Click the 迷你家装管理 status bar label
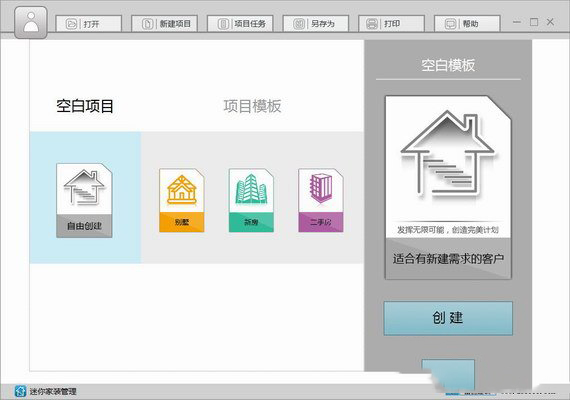570x400 pixels. point(53,392)
